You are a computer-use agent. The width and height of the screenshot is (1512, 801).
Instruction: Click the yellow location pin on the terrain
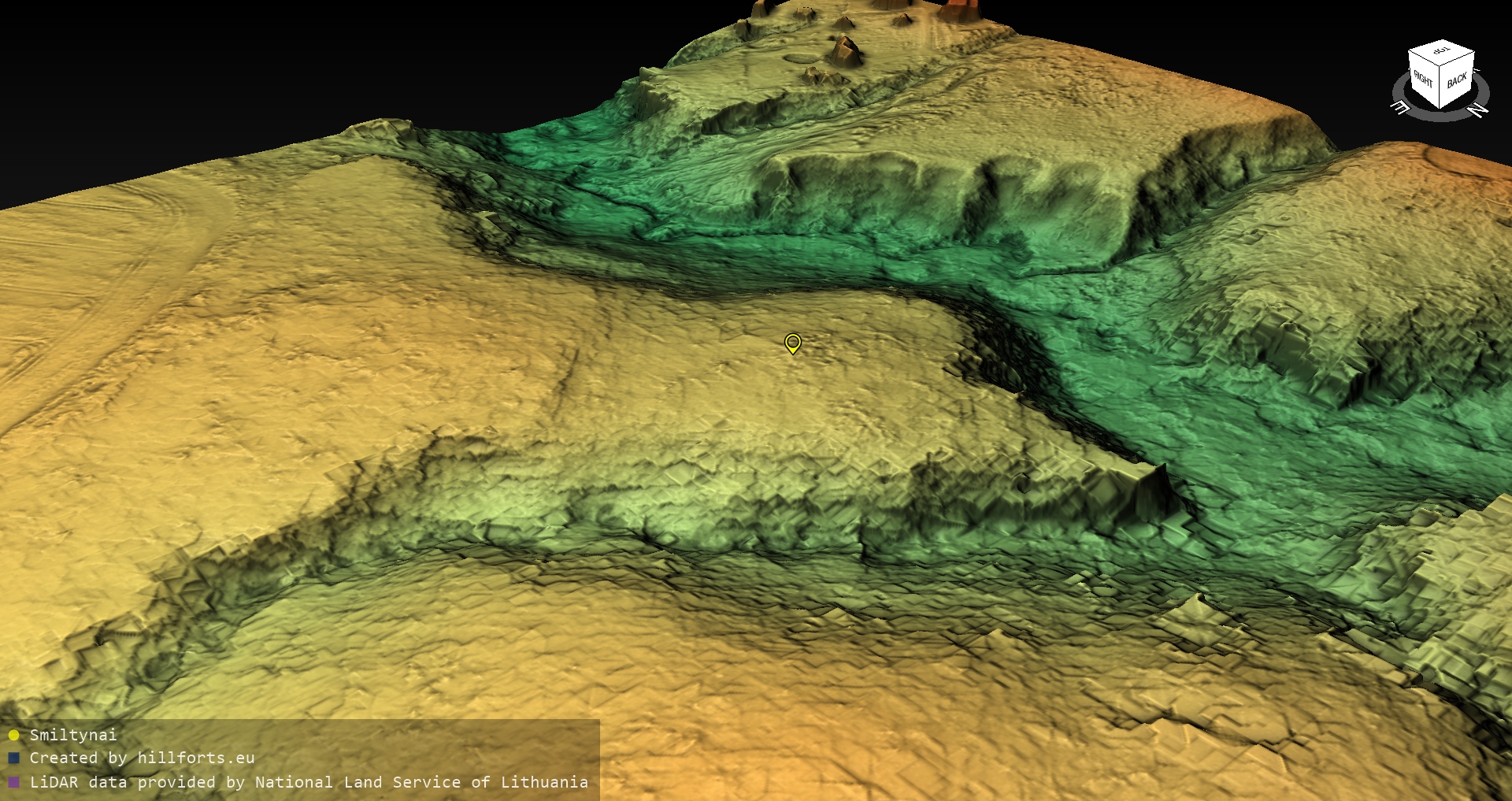tap(792, 343)
